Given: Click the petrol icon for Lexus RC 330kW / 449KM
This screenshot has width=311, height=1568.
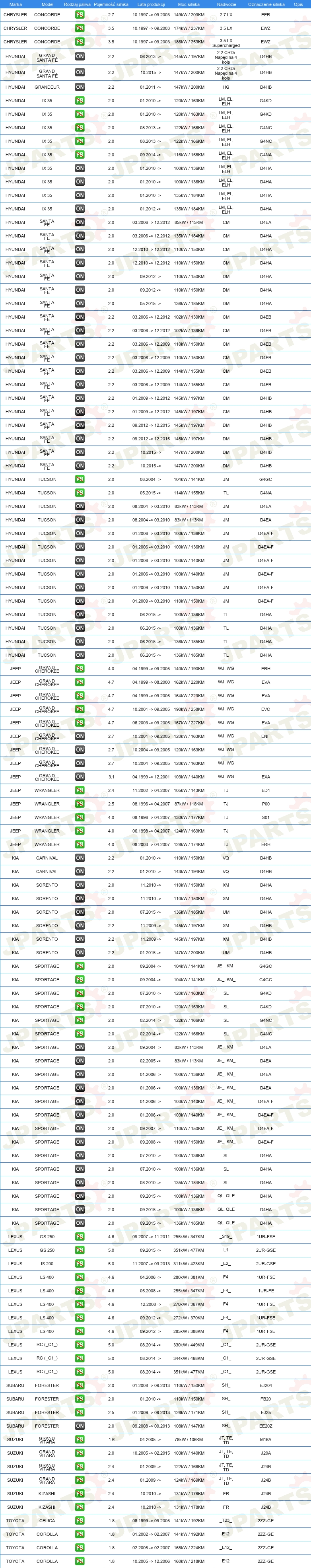Looking at the screenshot, I should [80, 1344].
